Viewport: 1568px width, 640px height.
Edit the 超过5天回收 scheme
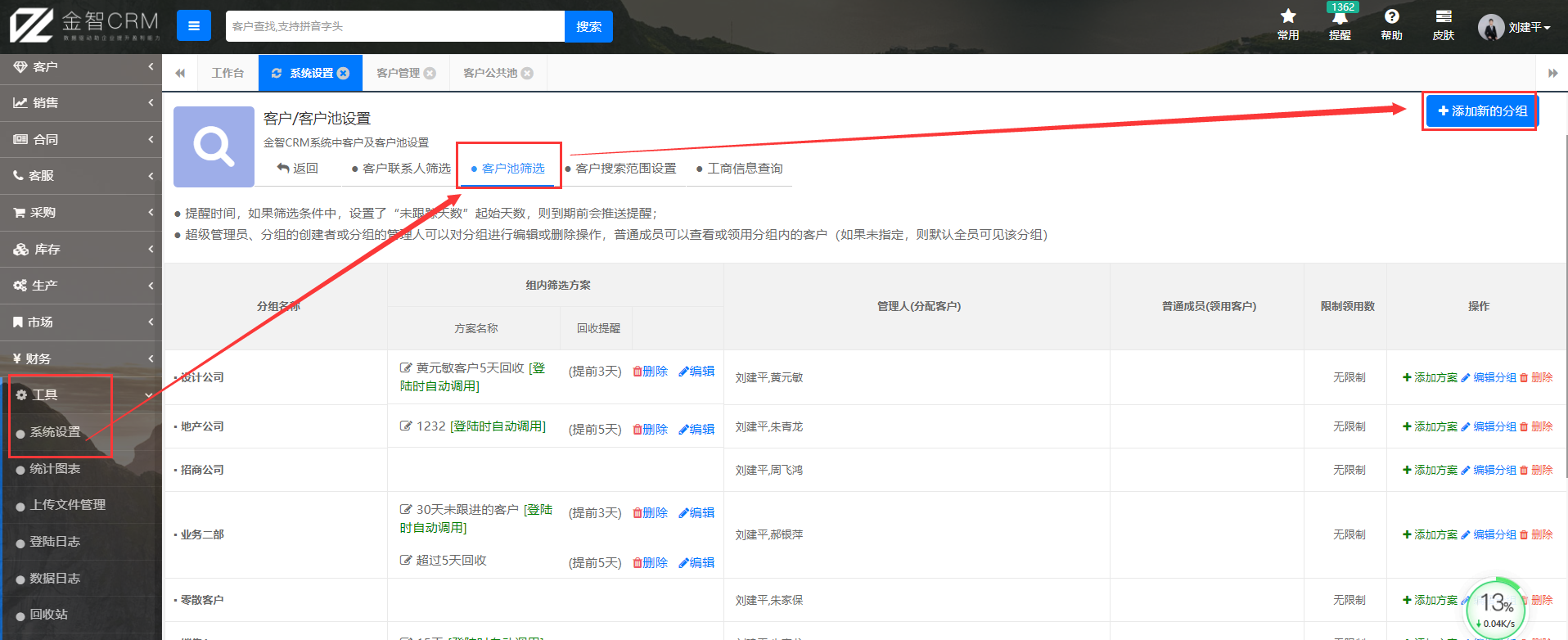696,563
